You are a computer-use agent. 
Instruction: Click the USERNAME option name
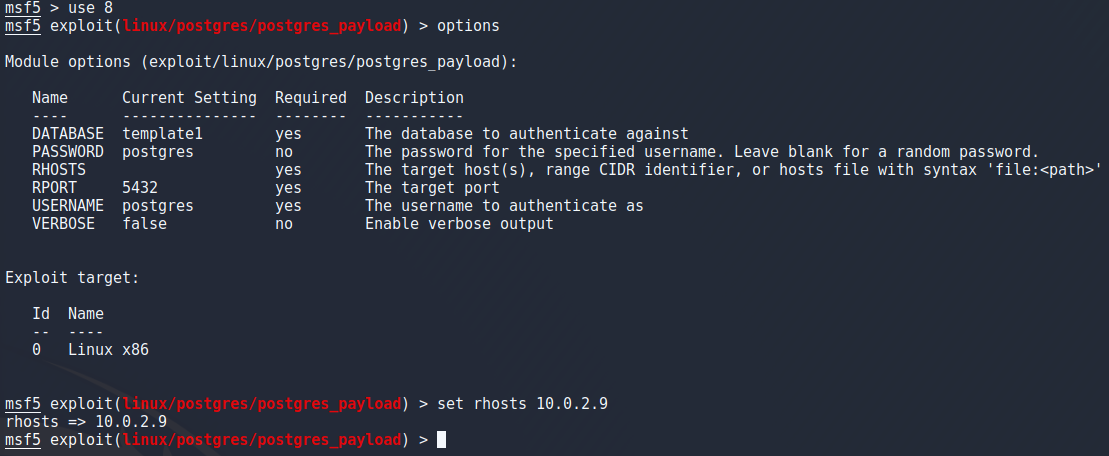68,206
